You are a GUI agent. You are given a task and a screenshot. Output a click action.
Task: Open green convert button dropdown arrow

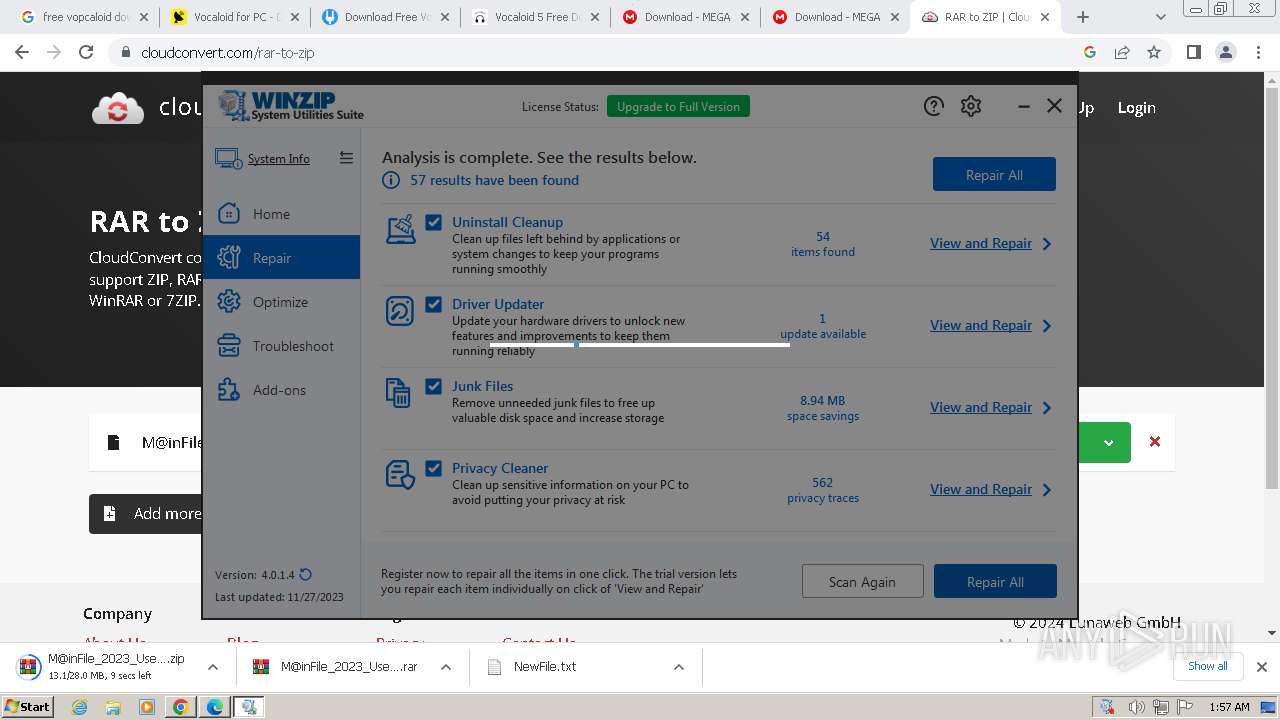(x=1108, y=442)
